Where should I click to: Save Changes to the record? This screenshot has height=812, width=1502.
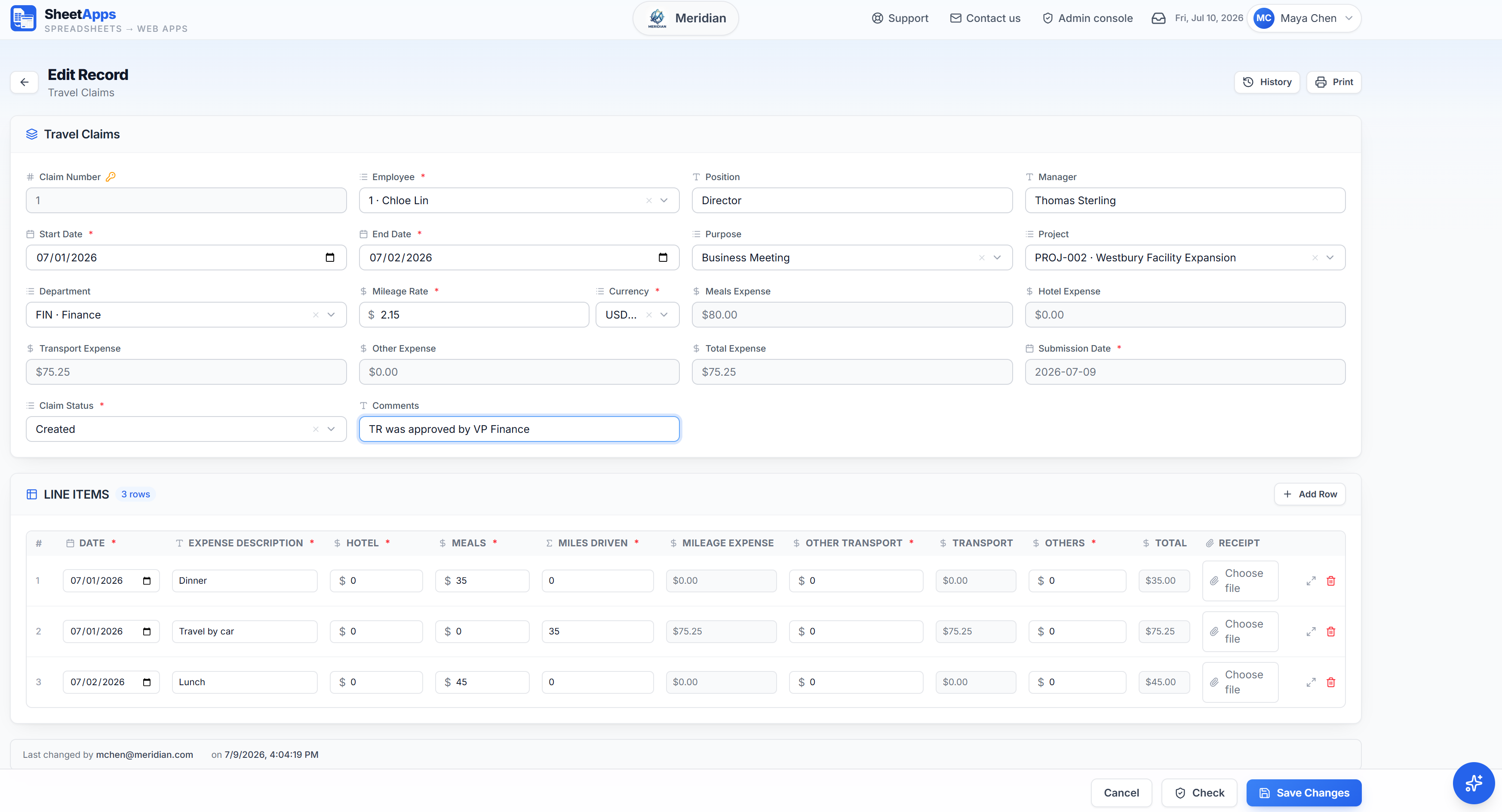pyautogui.click(x=1304, y=793)
